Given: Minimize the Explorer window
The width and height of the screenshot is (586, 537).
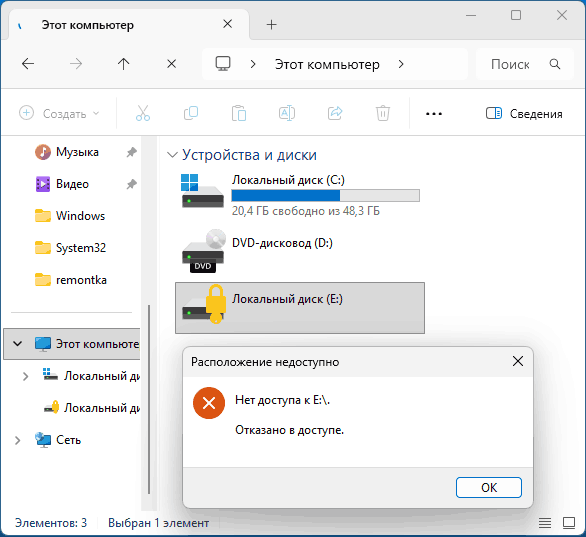Looking at the screenshot, I should [471, 15].
